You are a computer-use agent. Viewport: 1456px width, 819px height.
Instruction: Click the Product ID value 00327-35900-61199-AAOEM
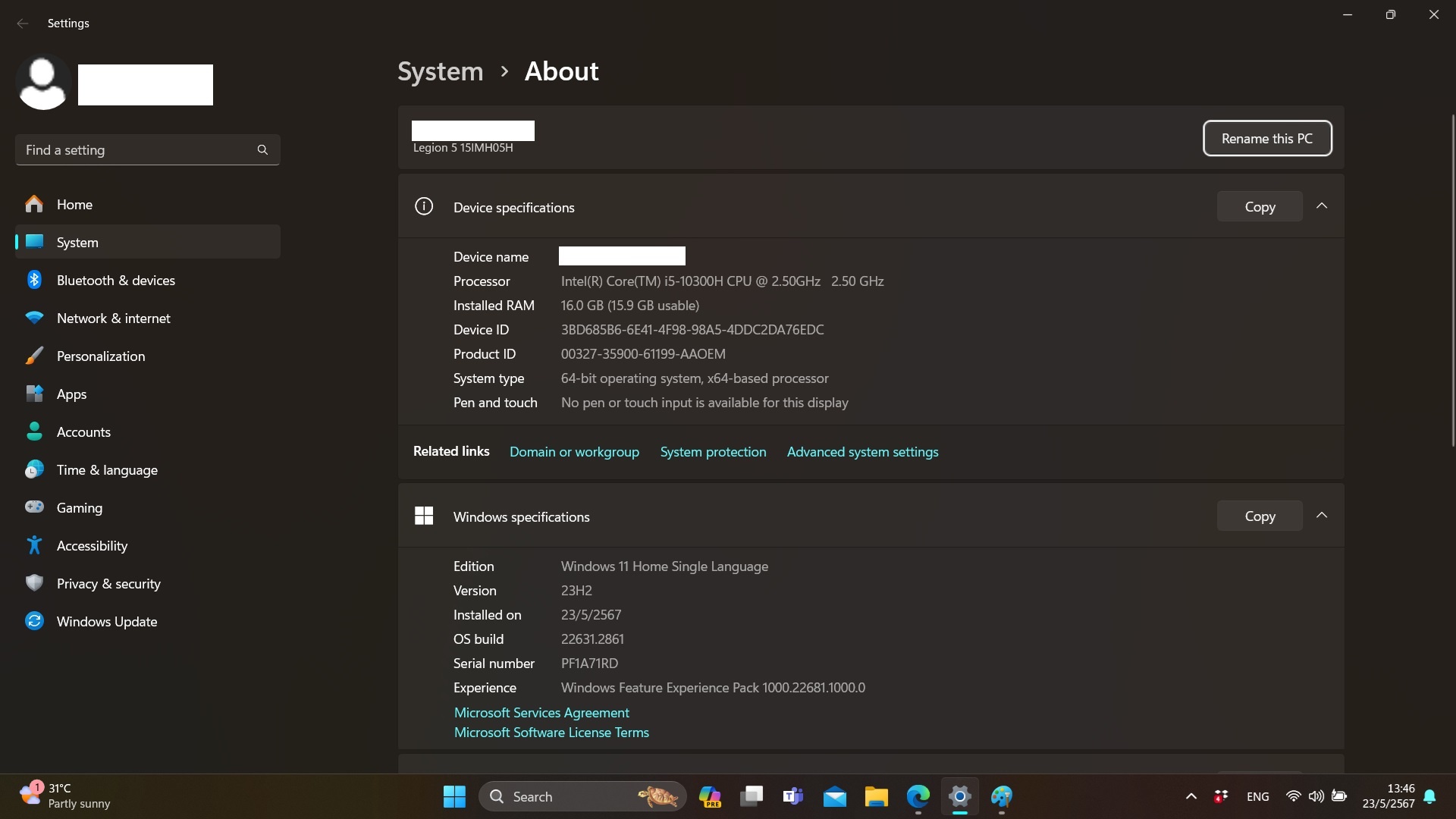click(643, 354)
